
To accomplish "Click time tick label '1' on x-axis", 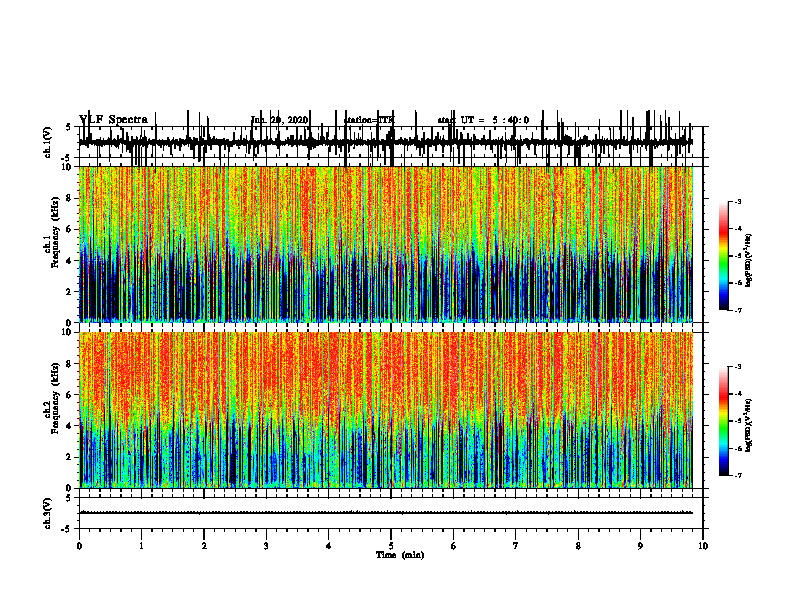I will pos(141,546).
